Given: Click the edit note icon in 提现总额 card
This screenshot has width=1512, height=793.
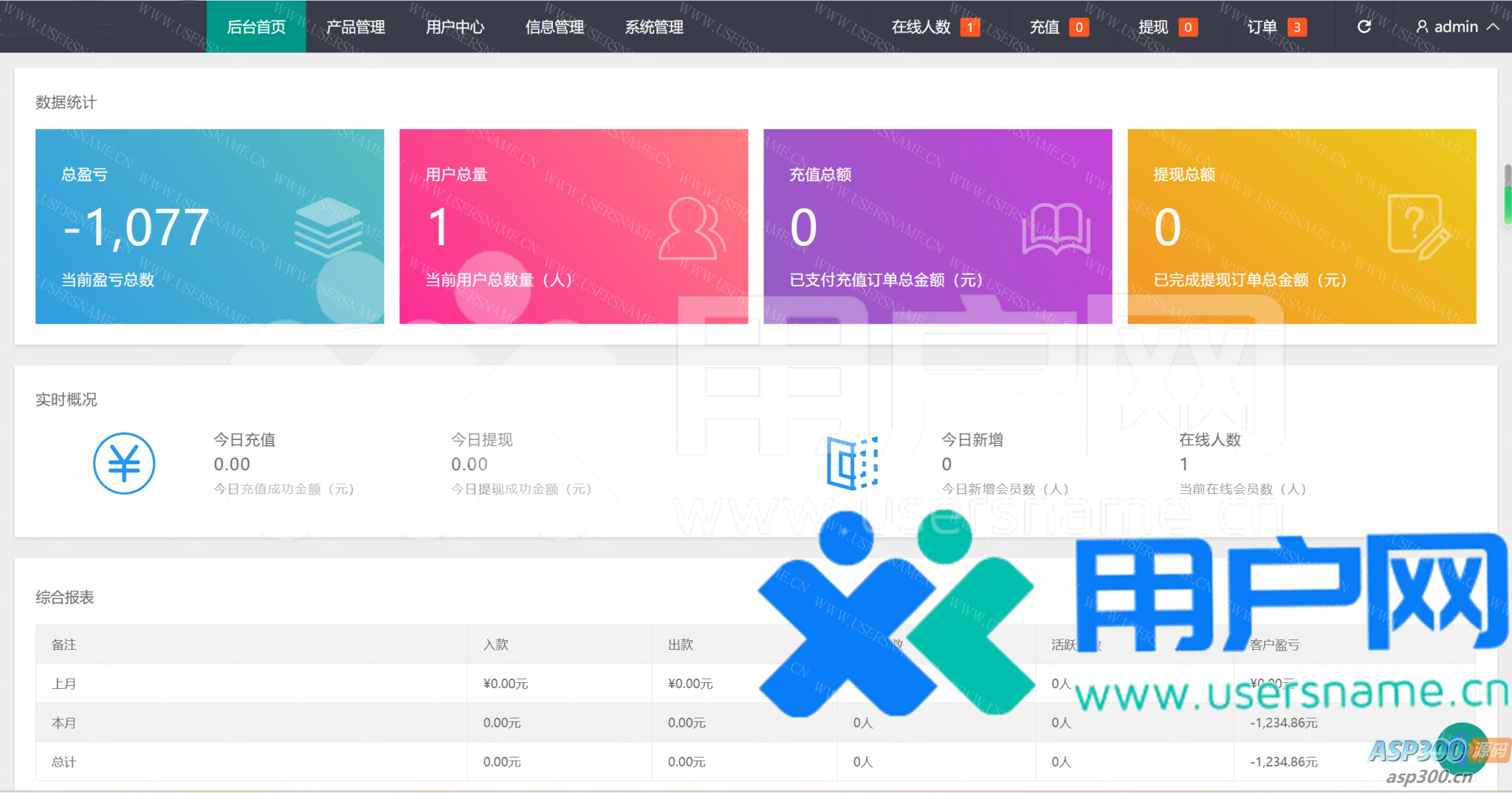Looking at the screenshot, I should point(1417,226).
